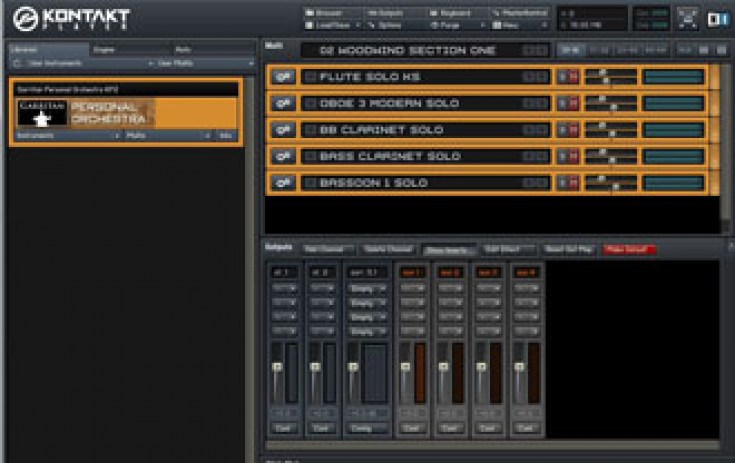Click the aux 2 channel name field
The width and height of the screenshot is (735, 463).
pos(450,272)
